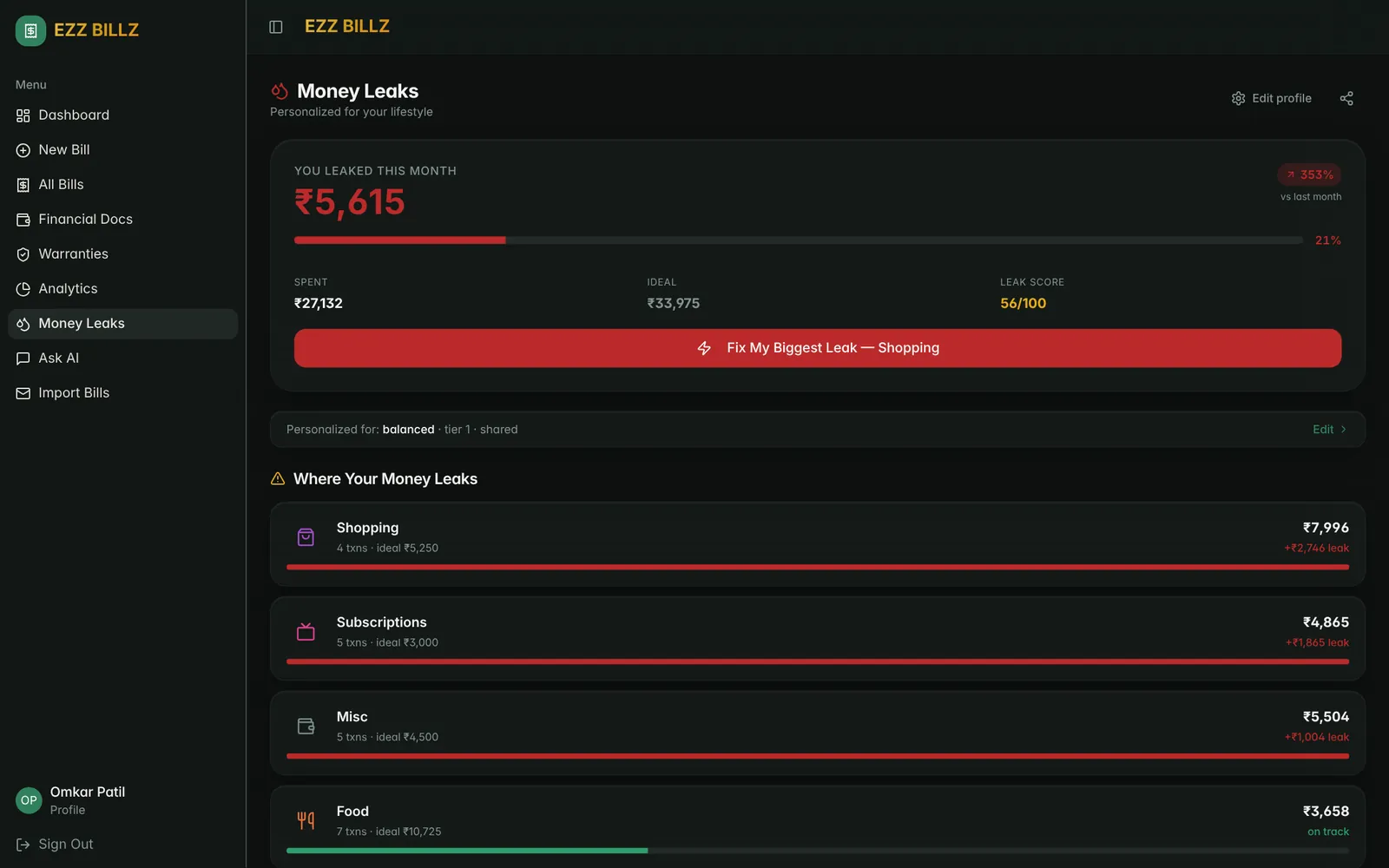Screen dimensions: 1389x868
Task: Open the Shopping leak card
Action: (x=818, y=544)
